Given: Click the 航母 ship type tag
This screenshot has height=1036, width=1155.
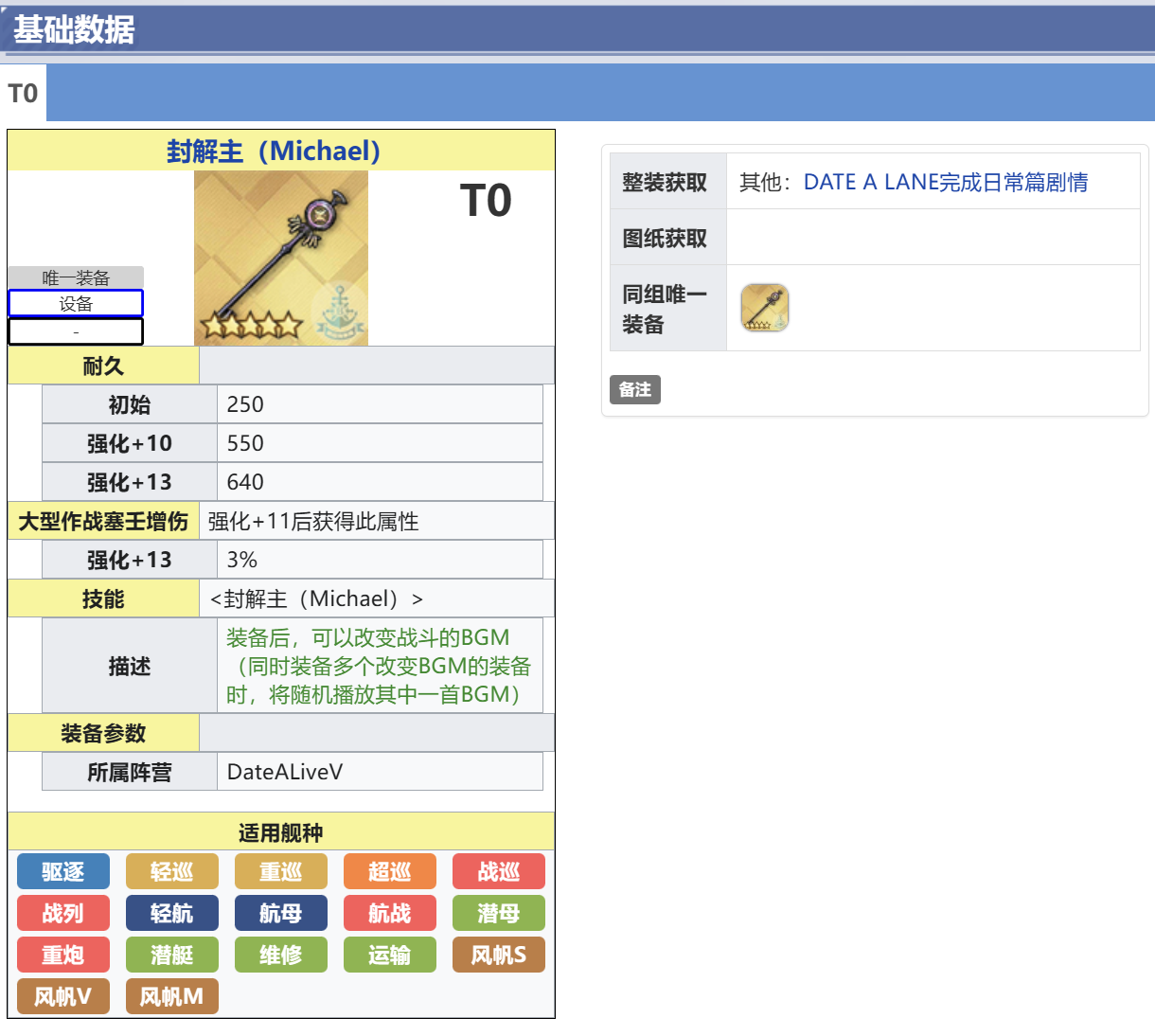Looking at the screenshot, I should (x=280, y=914).
